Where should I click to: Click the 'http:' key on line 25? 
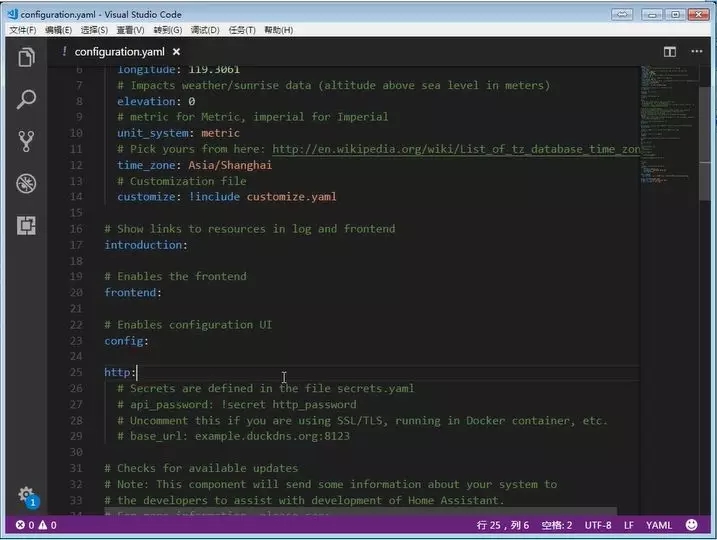pyautogui.click(x=120, y=373)
